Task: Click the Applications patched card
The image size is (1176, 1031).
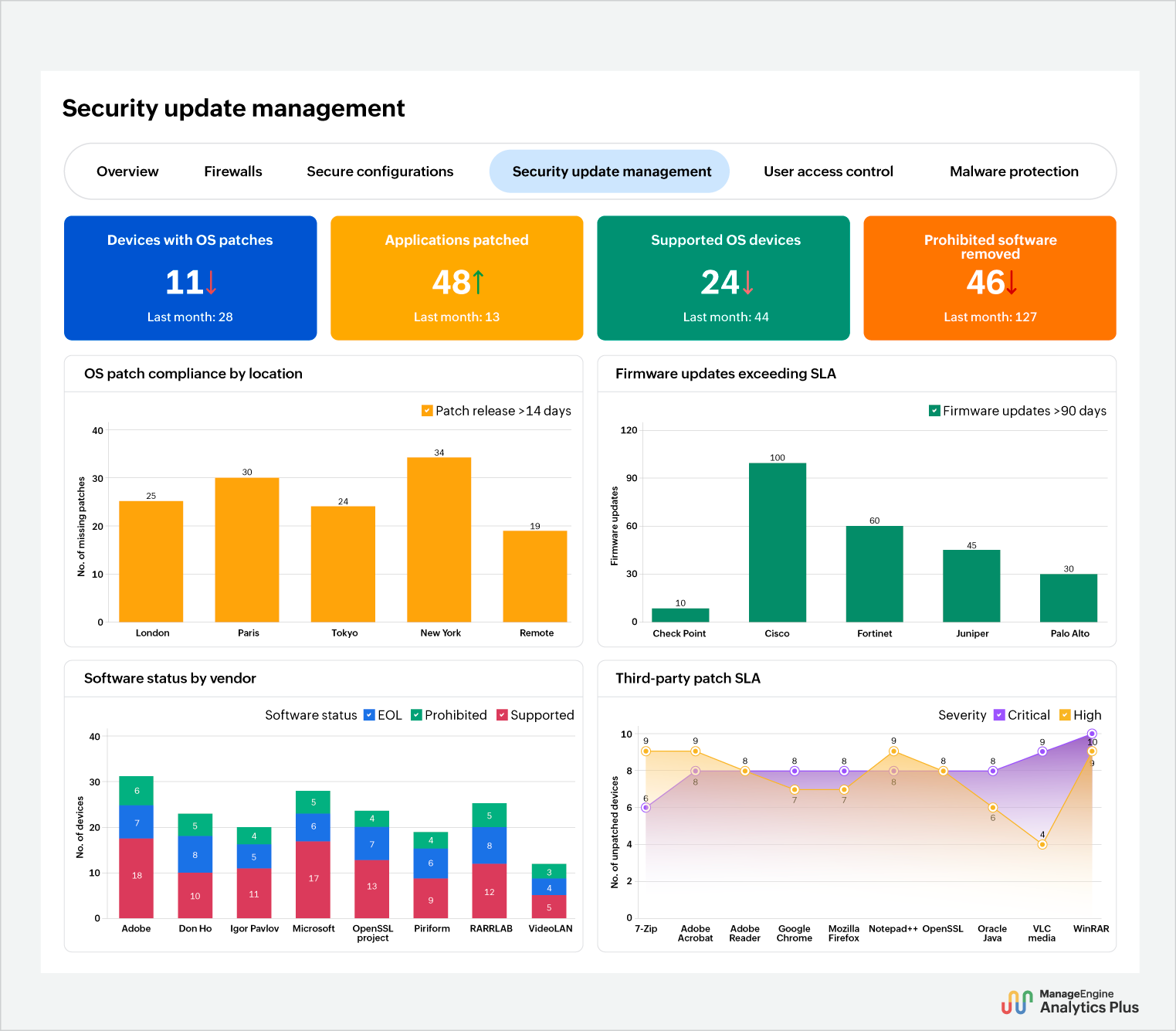Action: pyautogui.click(x=457, y=278)
